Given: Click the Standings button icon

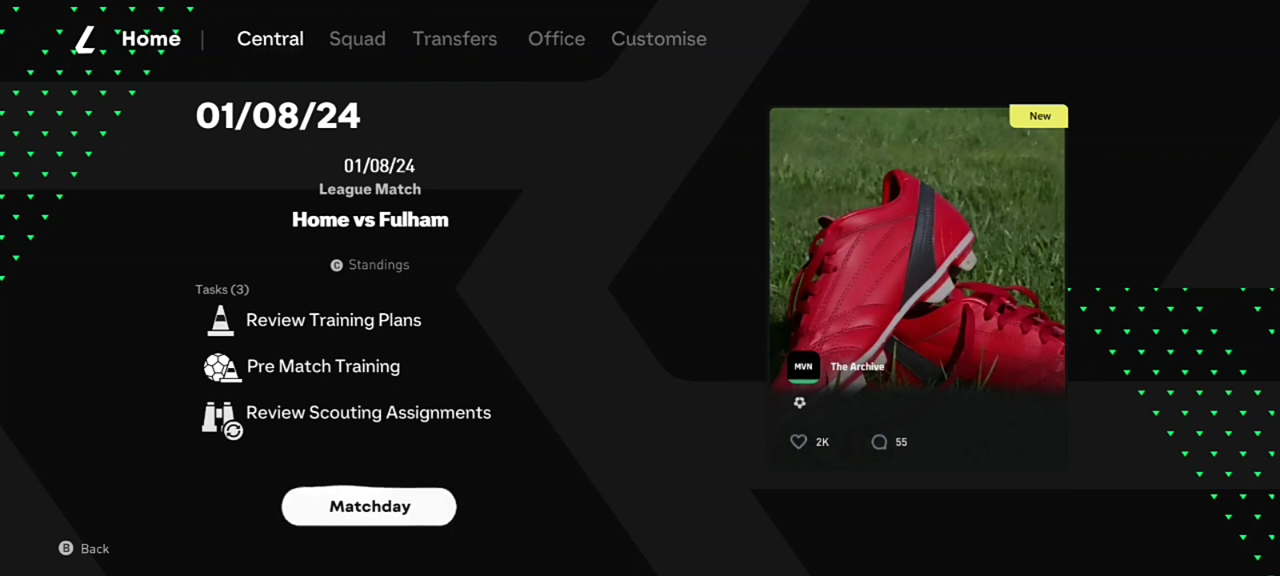Looking at the screenshot, I should 337,265.
